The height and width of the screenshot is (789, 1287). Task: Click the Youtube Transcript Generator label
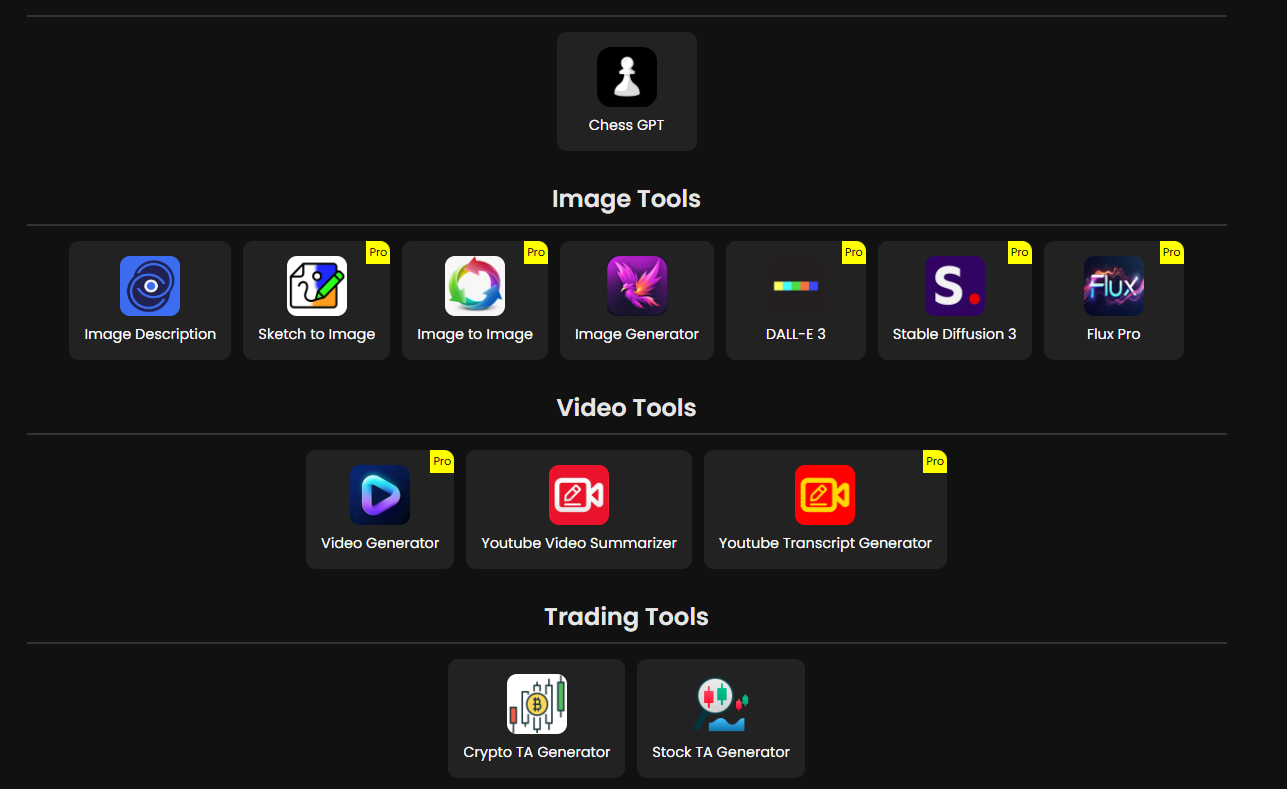click(x=825, y=544)
